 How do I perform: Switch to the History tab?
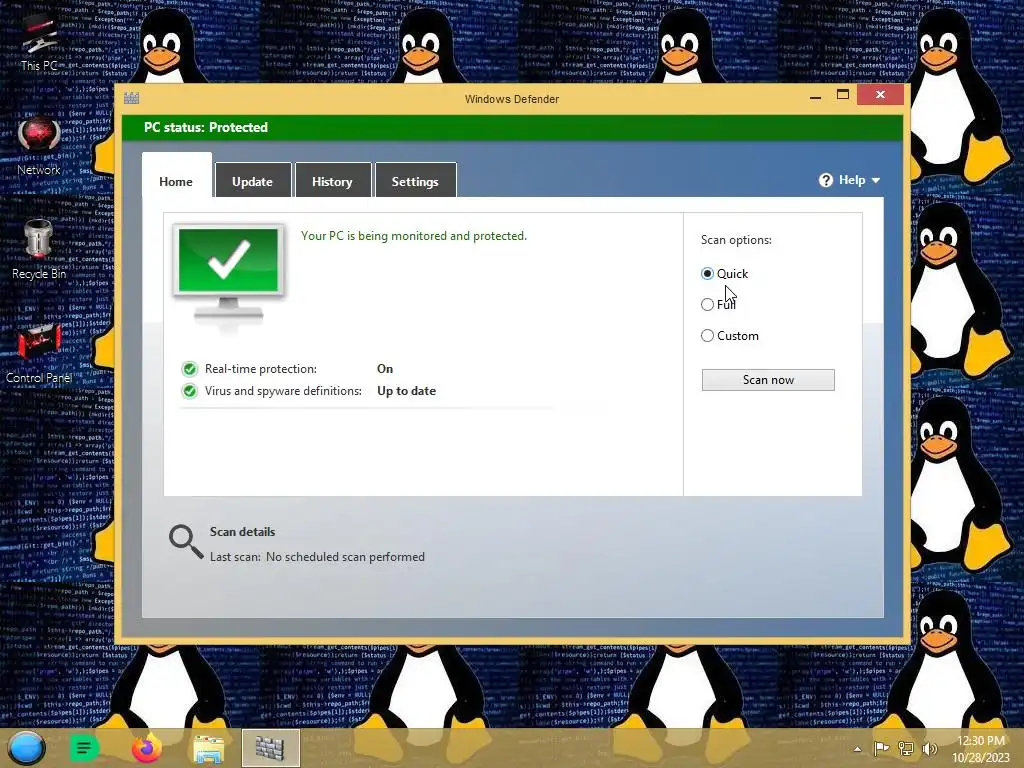pyautogui.click(x=332, y=182)
